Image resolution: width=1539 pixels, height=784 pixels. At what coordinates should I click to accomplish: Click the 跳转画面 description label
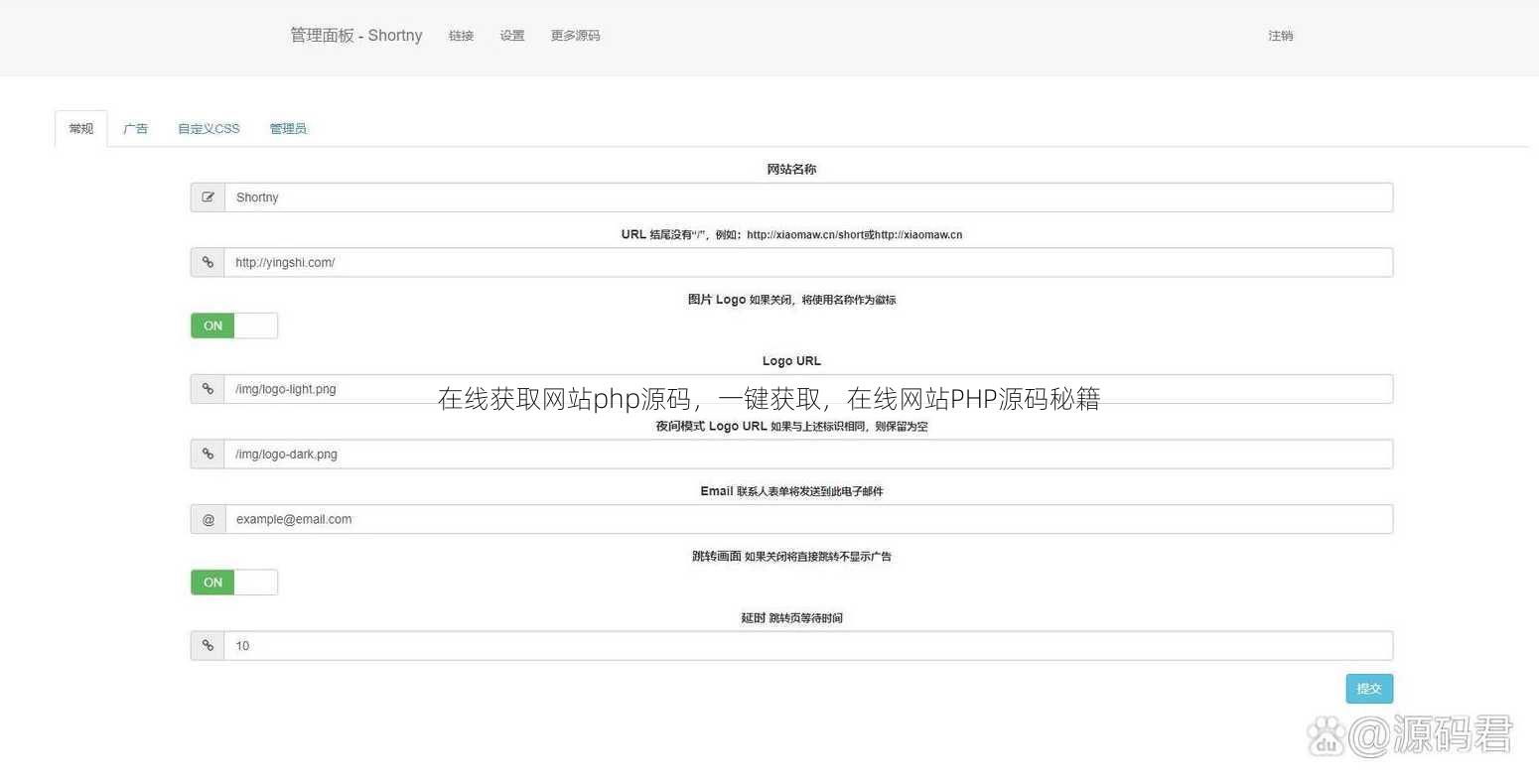[x=791, y=557]
